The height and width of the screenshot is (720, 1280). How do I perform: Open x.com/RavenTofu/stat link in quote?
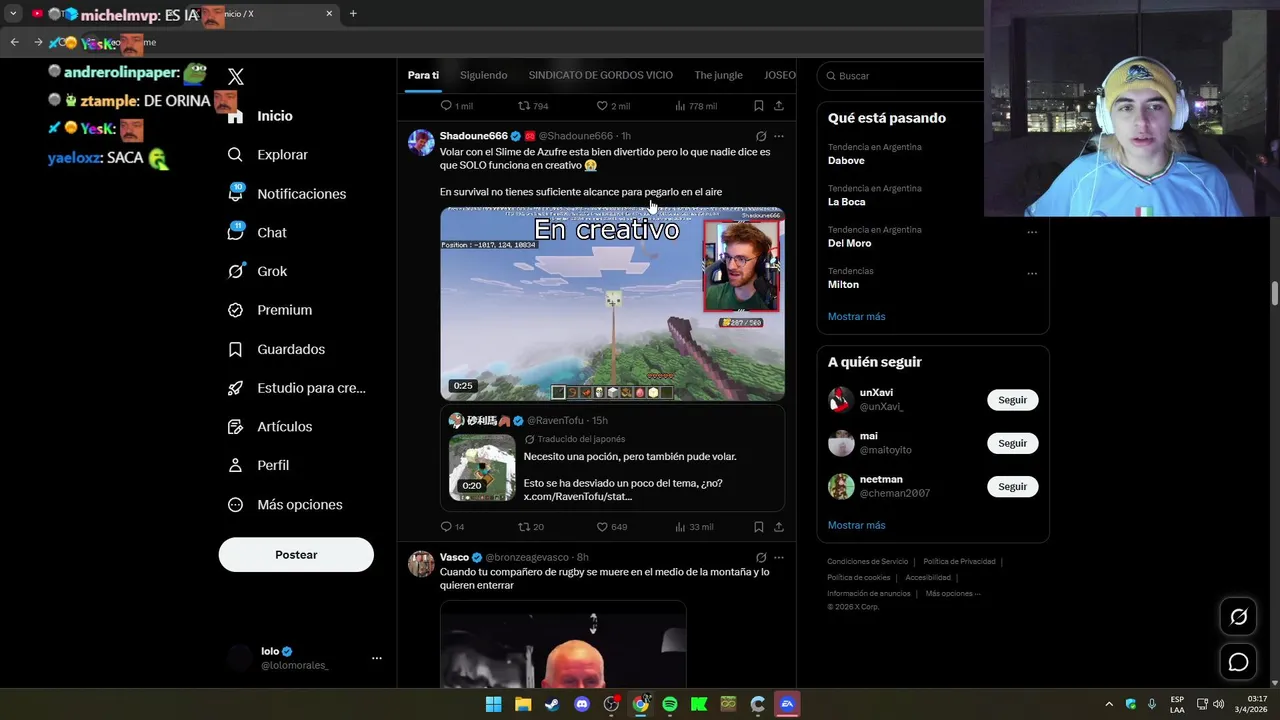tap(578, 496)
